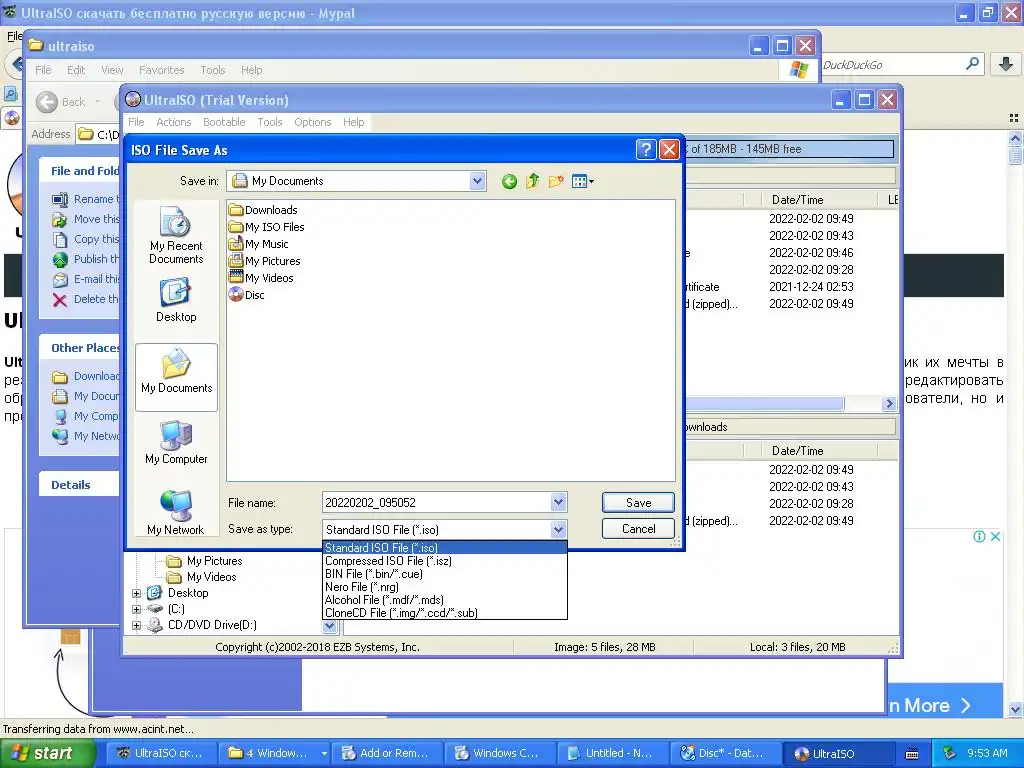1024x768 pixels.
Task: Select the My Videos folder in file list
Action: [261, 278]
